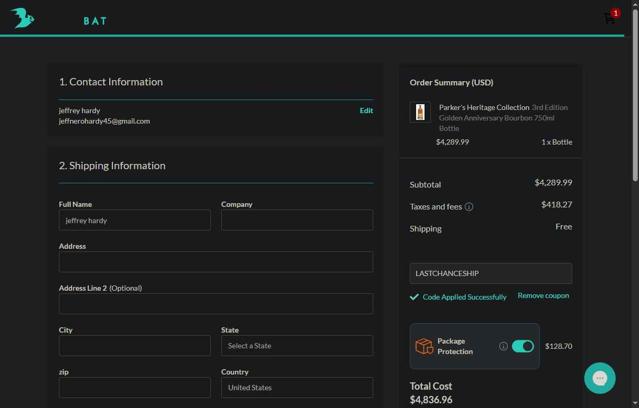
Task: Click the page vertical scrollbar
Action: [635, 94]
